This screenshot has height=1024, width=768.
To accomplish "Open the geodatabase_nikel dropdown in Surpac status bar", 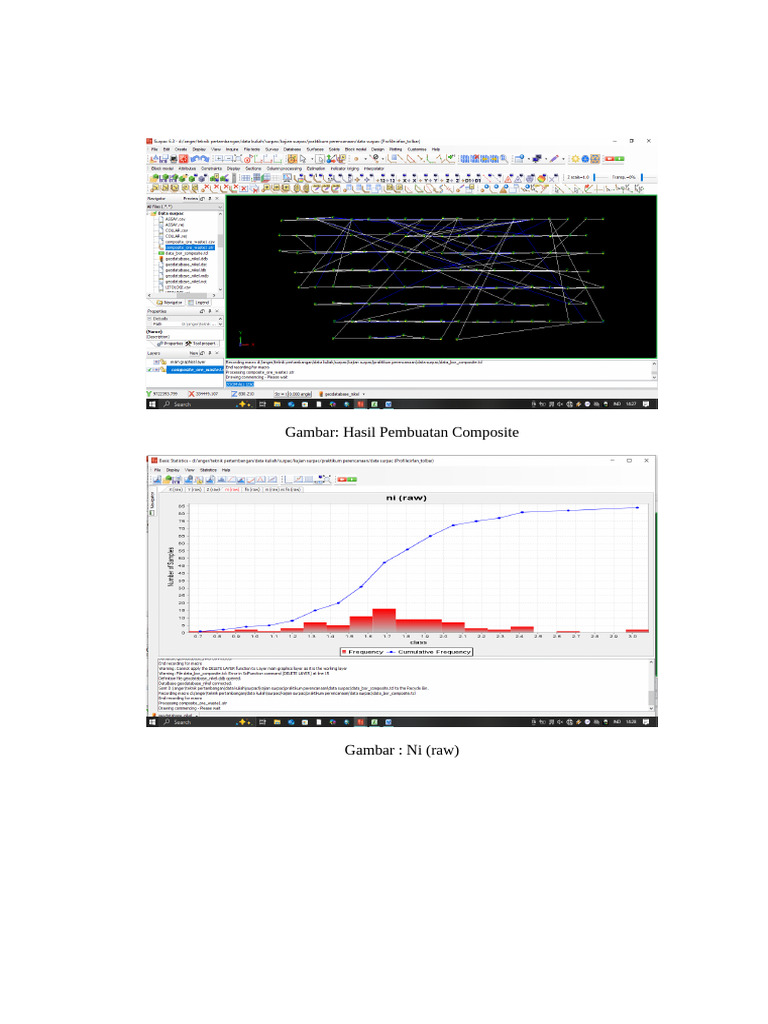I will pyautogui.click(x=363, y=394).
